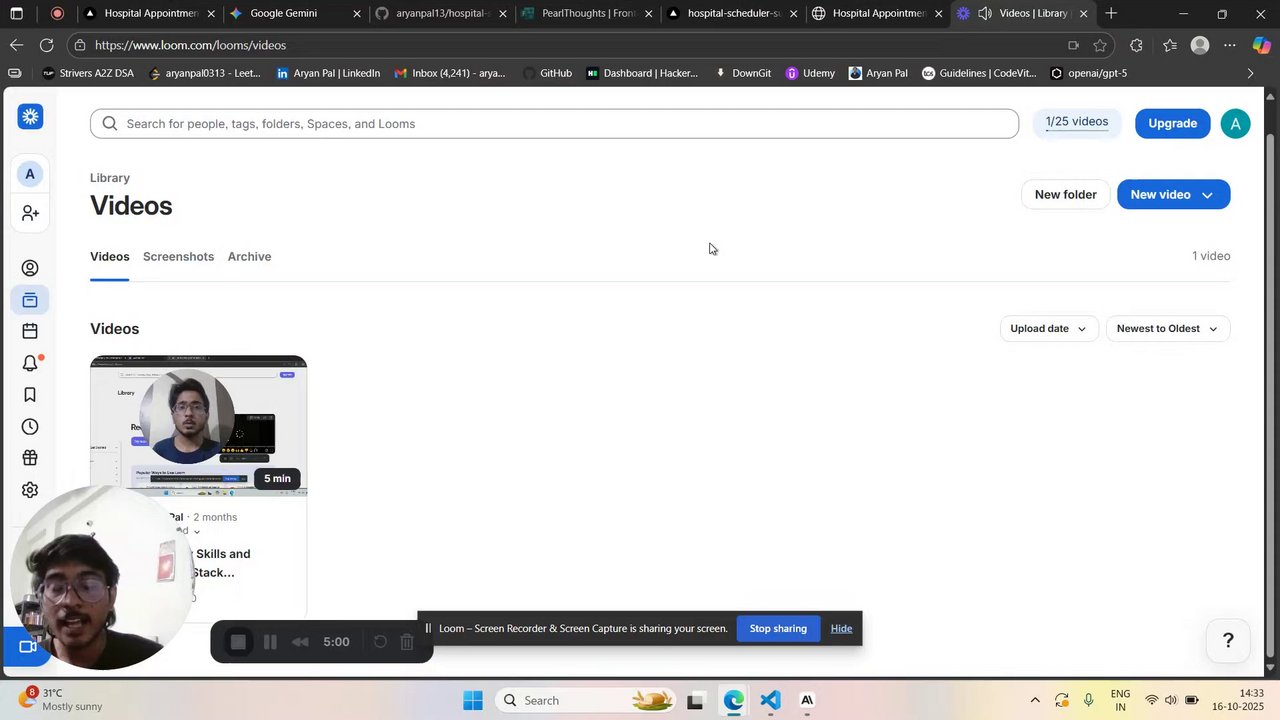
Task: Select the Library icon in sidebar
Action: 30,300
